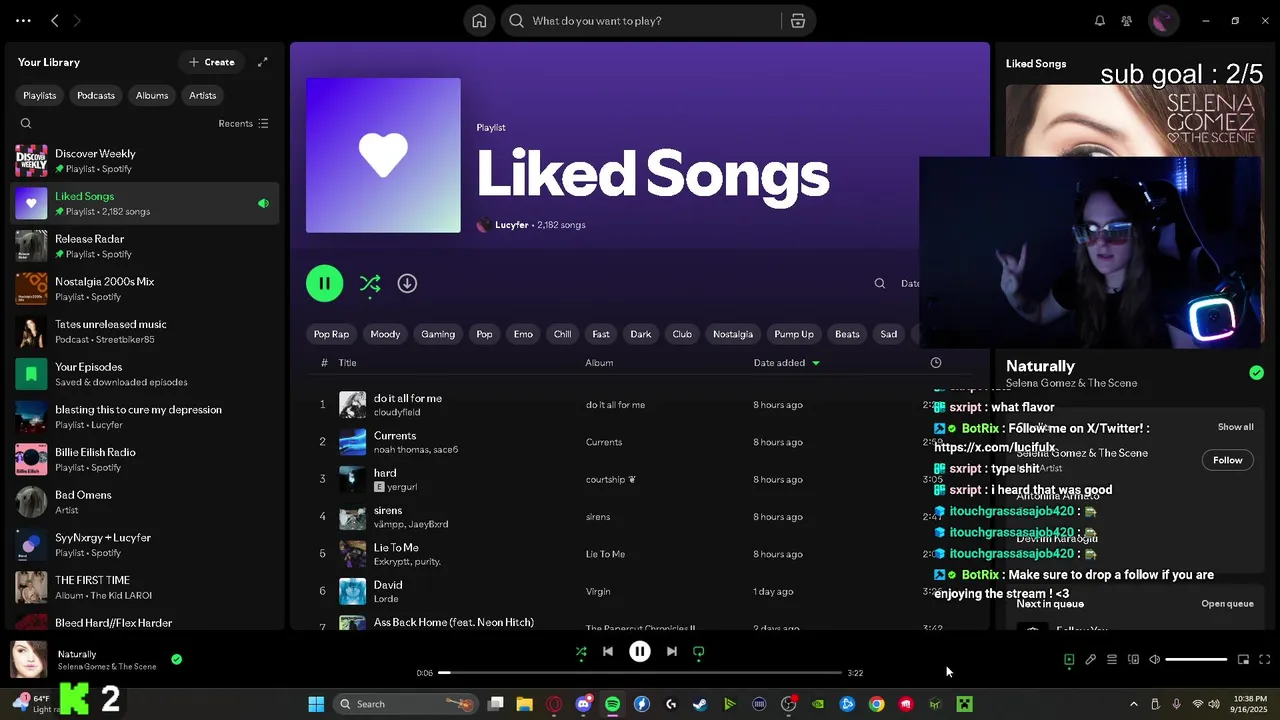This screenshot has height=720, width=1280.
Task: Enter full screen mode
Action: pos(1264,660)
